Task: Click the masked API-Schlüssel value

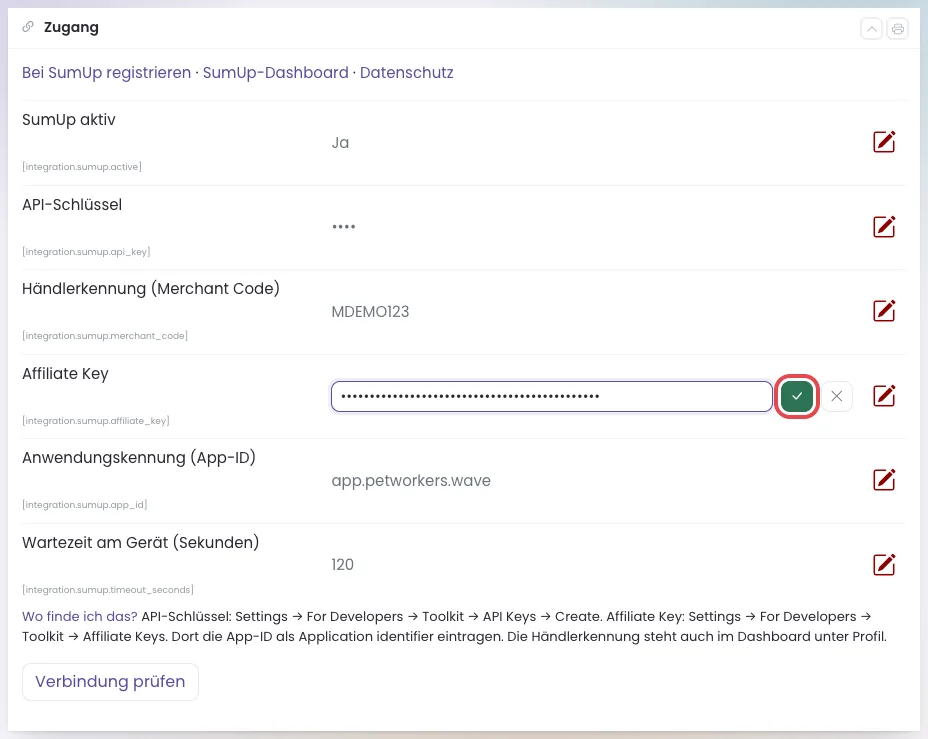Action: point(343,227)
